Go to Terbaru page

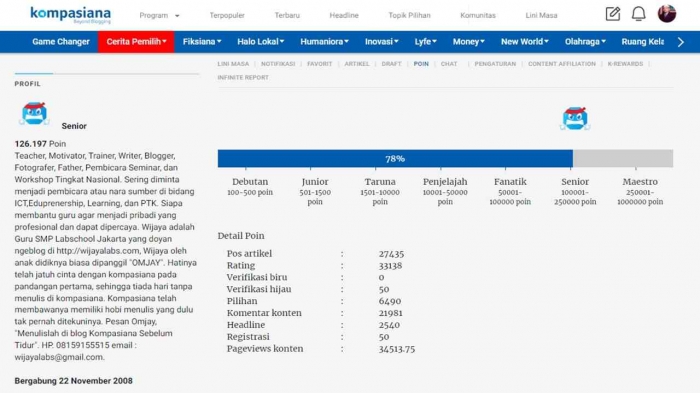287,16
